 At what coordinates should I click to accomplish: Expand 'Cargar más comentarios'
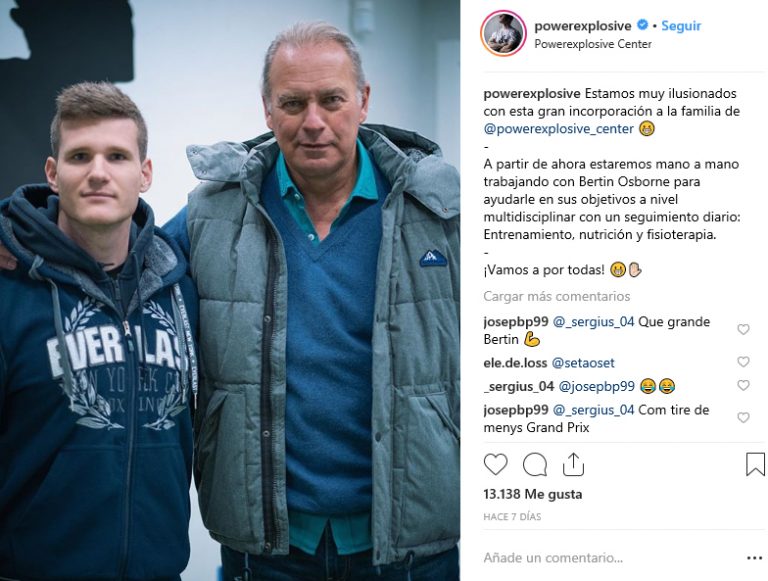pos(556,296)
